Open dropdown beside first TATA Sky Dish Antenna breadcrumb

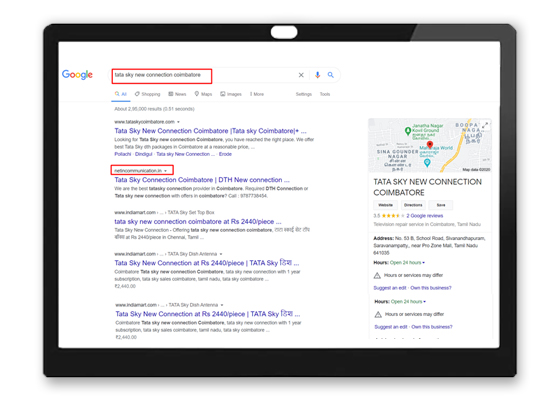(221, 254)
